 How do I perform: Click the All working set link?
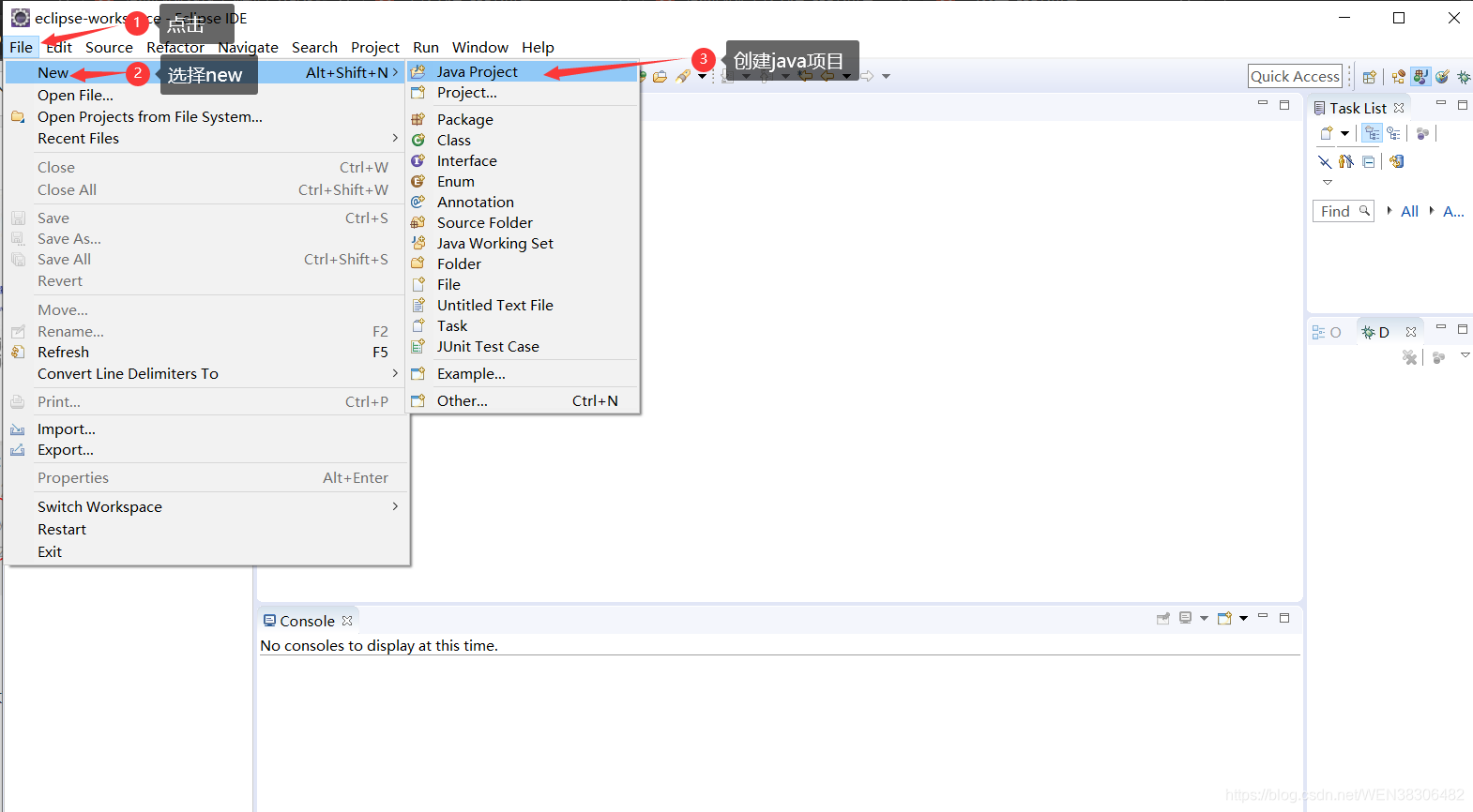click(1409, 211)
